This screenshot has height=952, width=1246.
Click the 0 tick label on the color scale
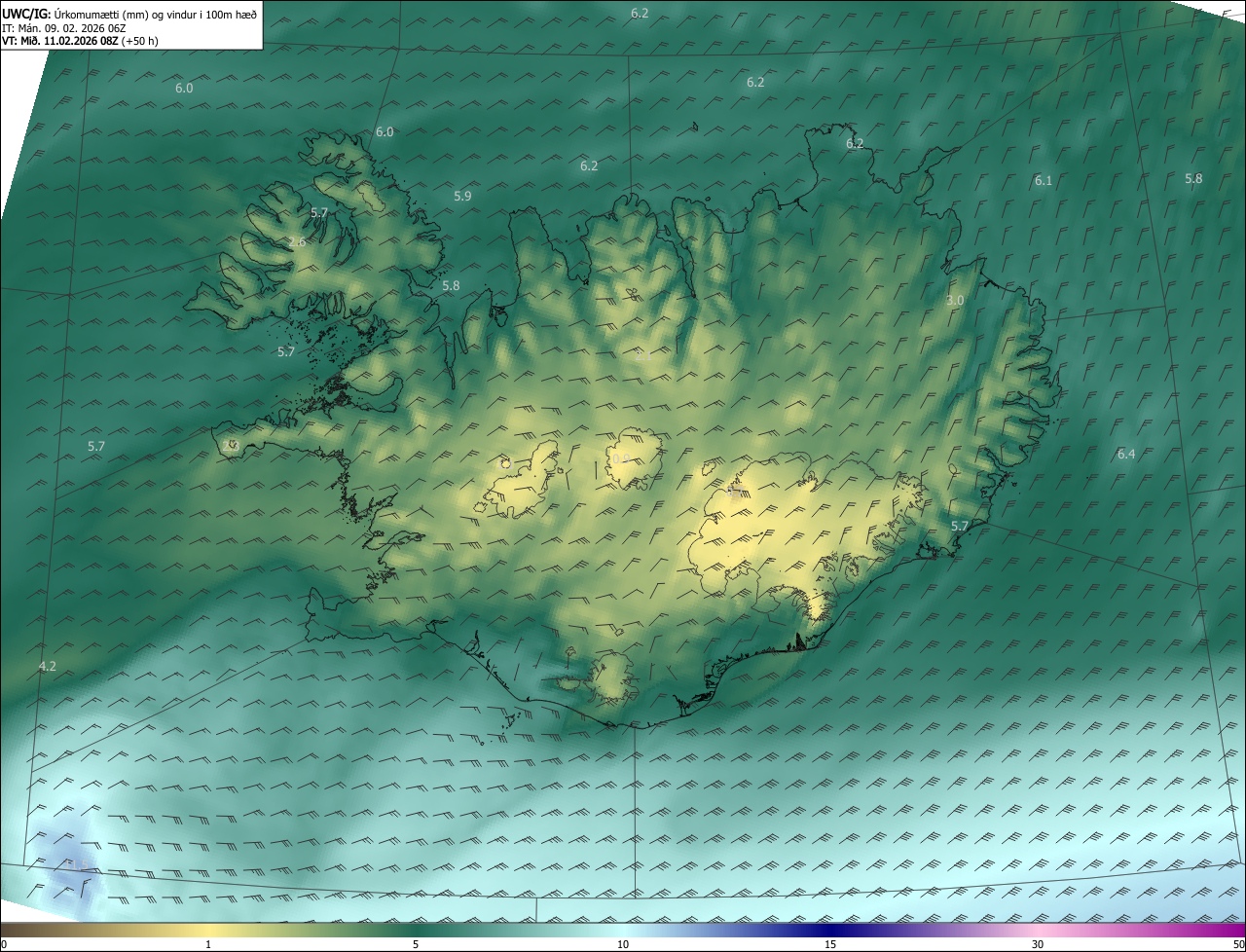click(x=4, y=944)
